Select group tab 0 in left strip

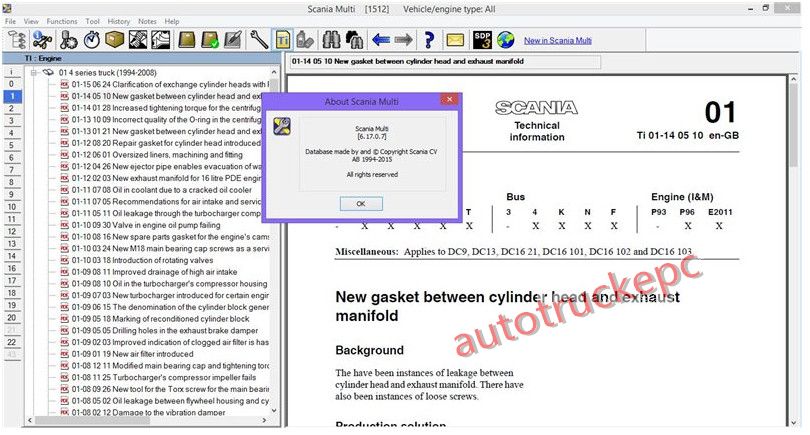(x=11, y=84)
